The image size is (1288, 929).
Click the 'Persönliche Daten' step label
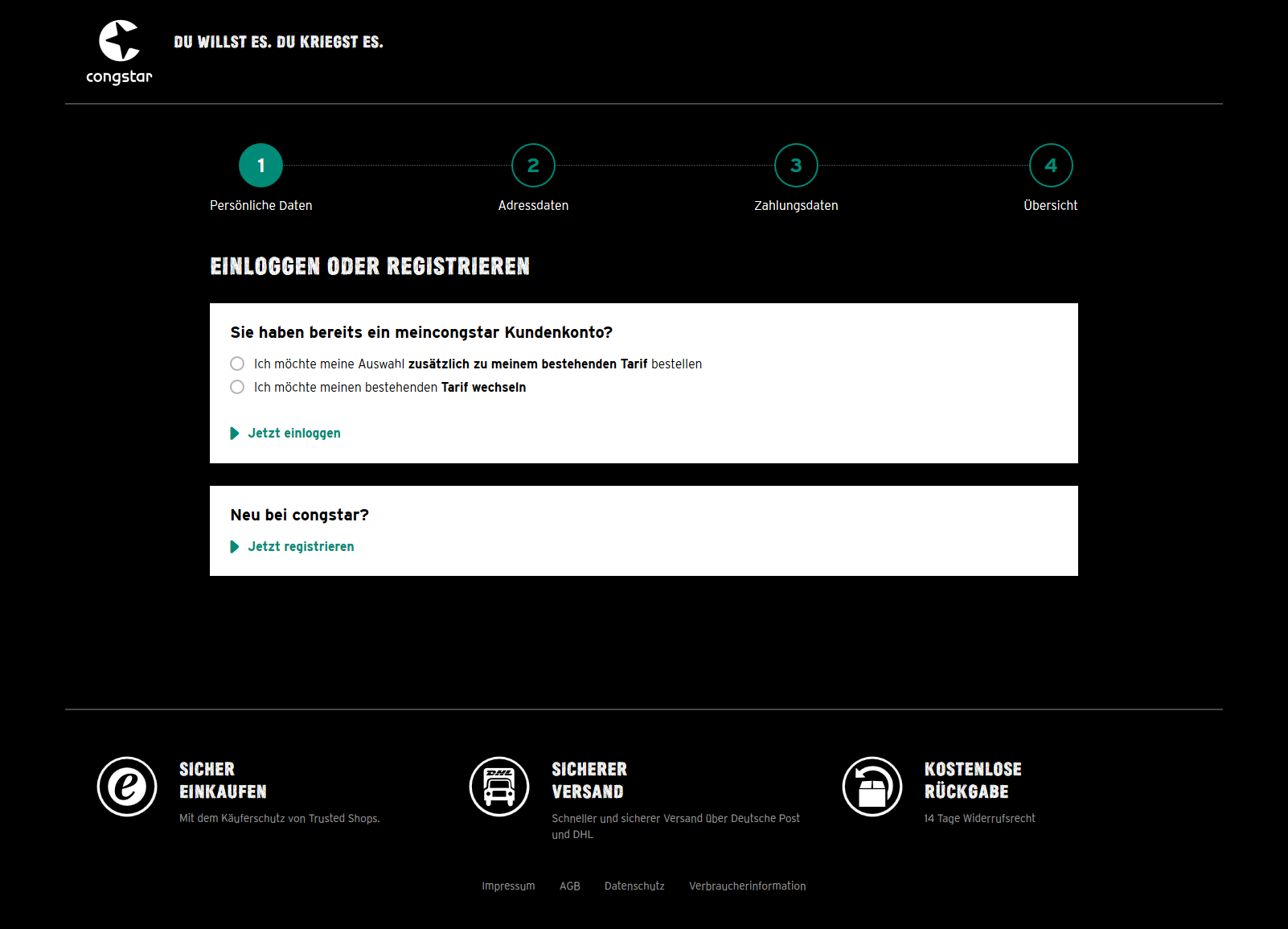[x=260, y=206]
